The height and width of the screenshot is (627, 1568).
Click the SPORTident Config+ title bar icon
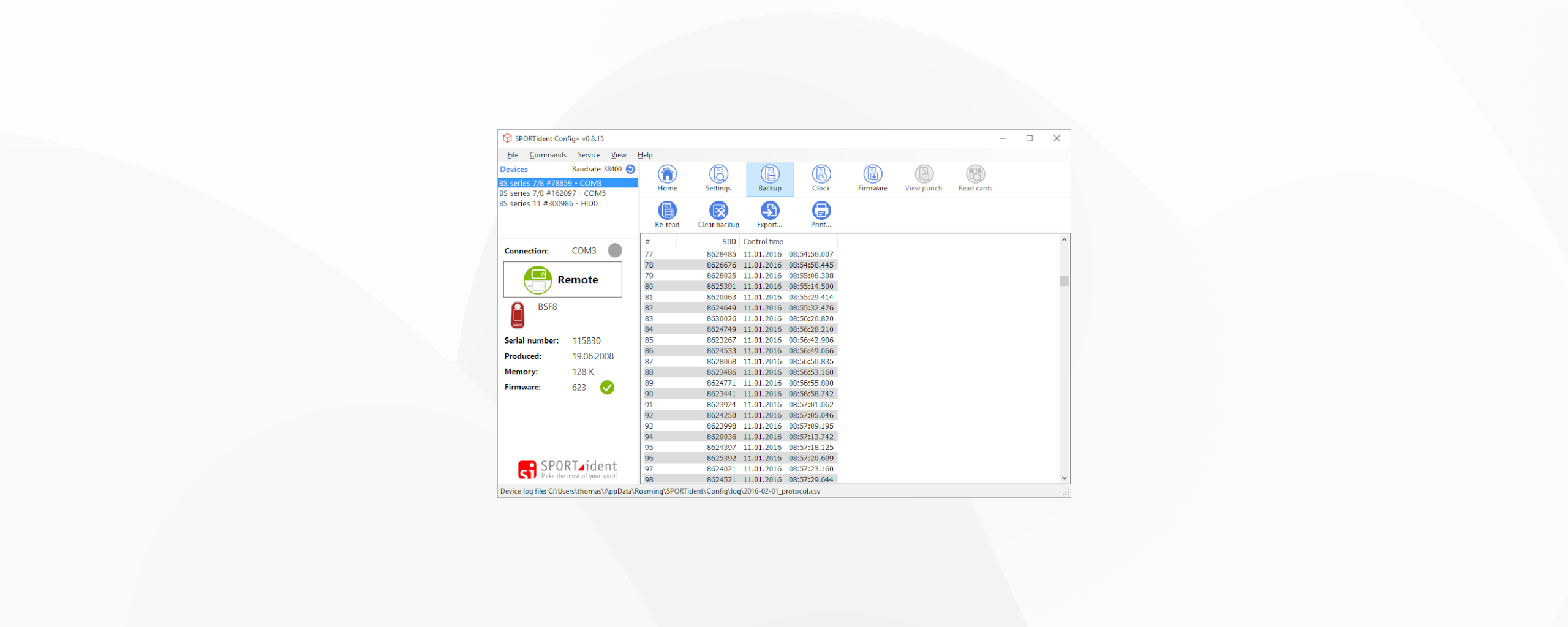(x=507, y=138)
